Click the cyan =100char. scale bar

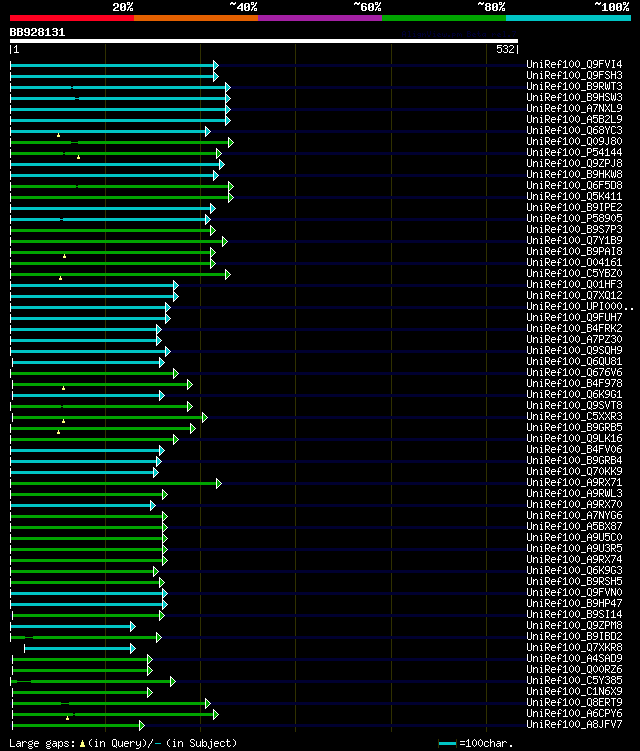(447, 744)
